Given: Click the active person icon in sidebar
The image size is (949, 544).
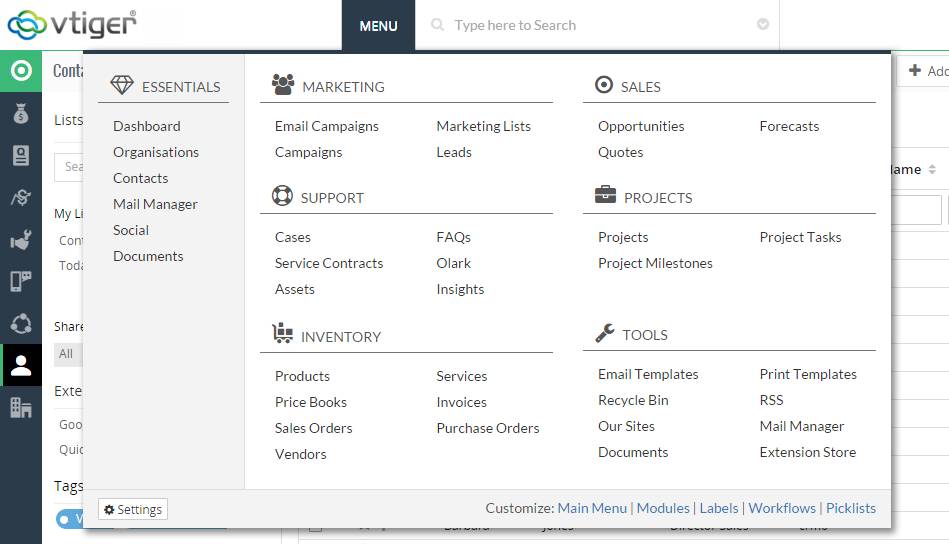Looking at the screenshot, I should tap(21, 366).
